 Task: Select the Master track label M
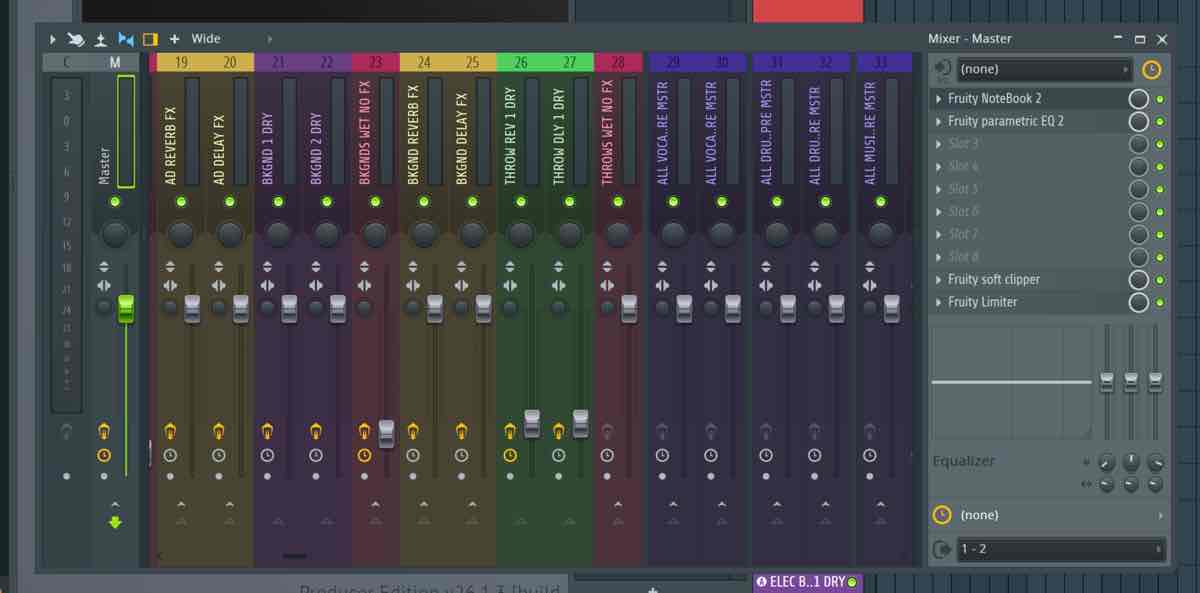115,62
